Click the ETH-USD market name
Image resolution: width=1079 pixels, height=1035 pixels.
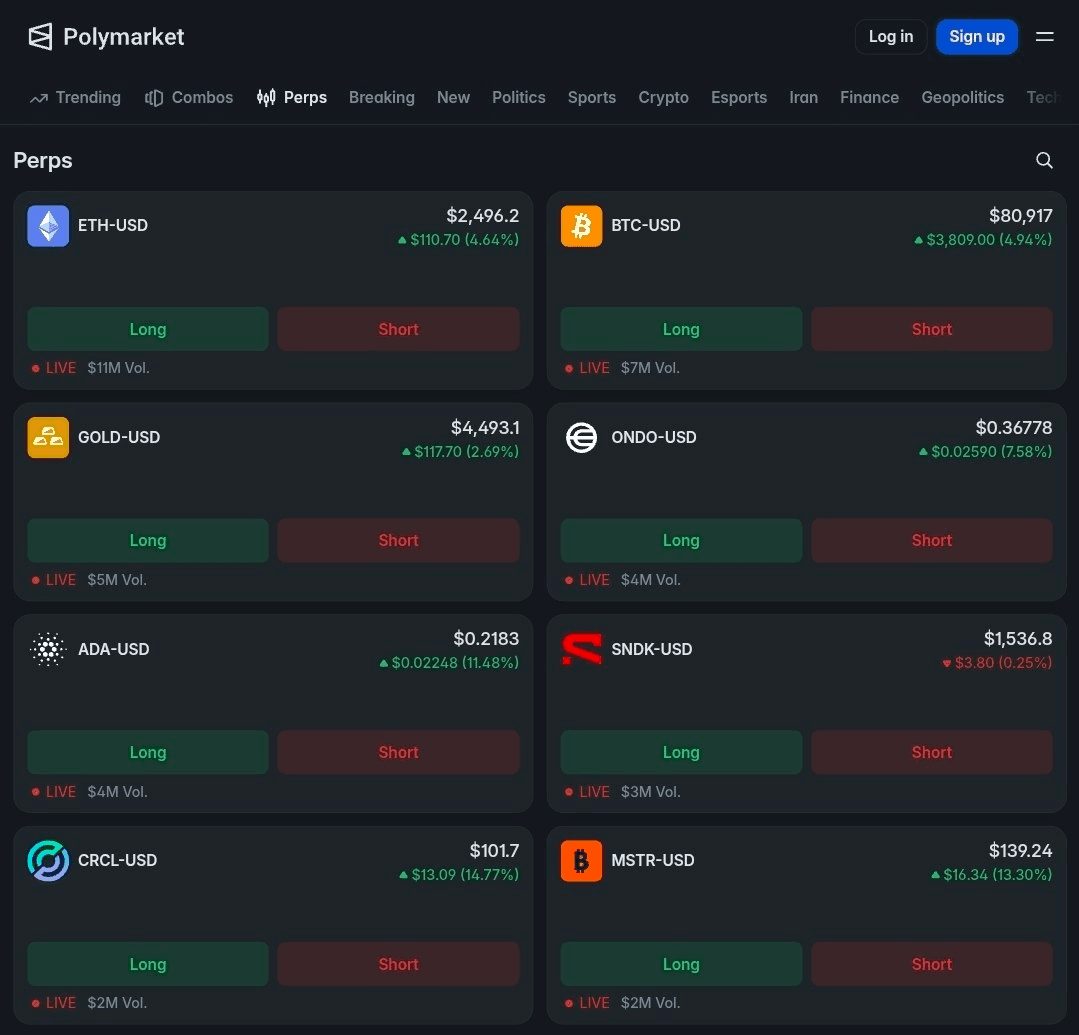pyautogui.click(x=113, y=226)
